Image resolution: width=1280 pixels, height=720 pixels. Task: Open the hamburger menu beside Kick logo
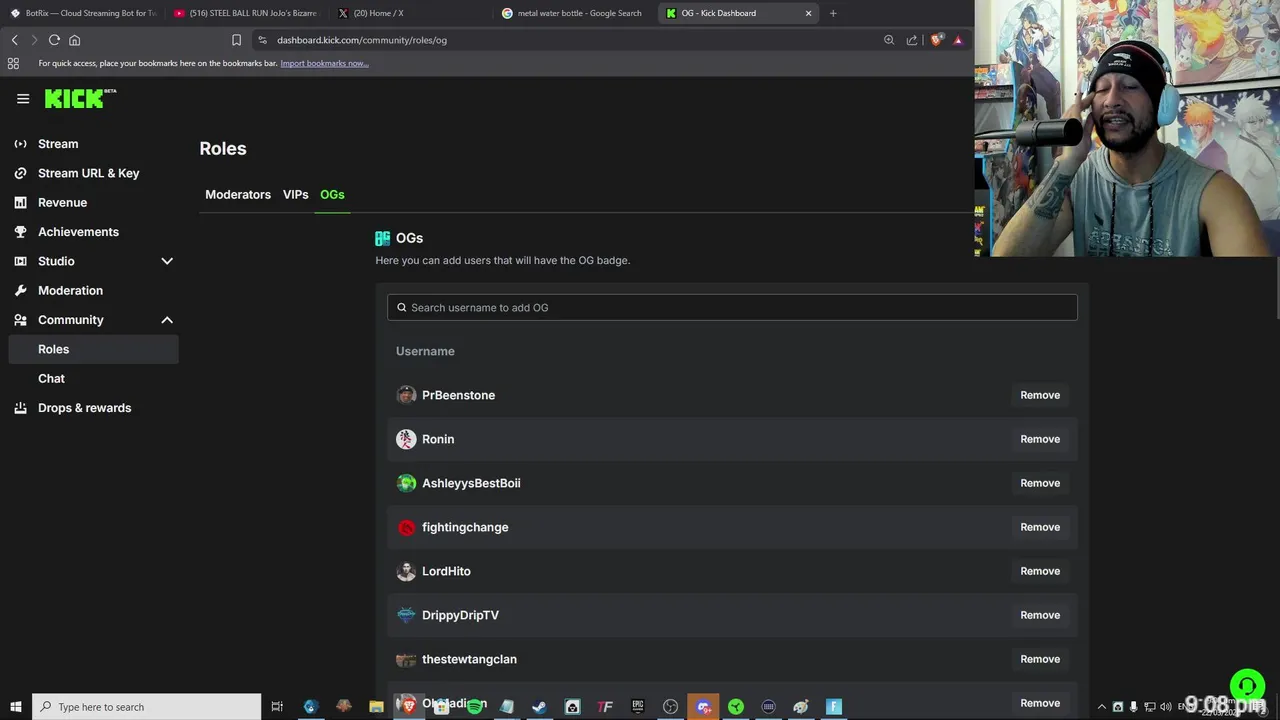23,98
